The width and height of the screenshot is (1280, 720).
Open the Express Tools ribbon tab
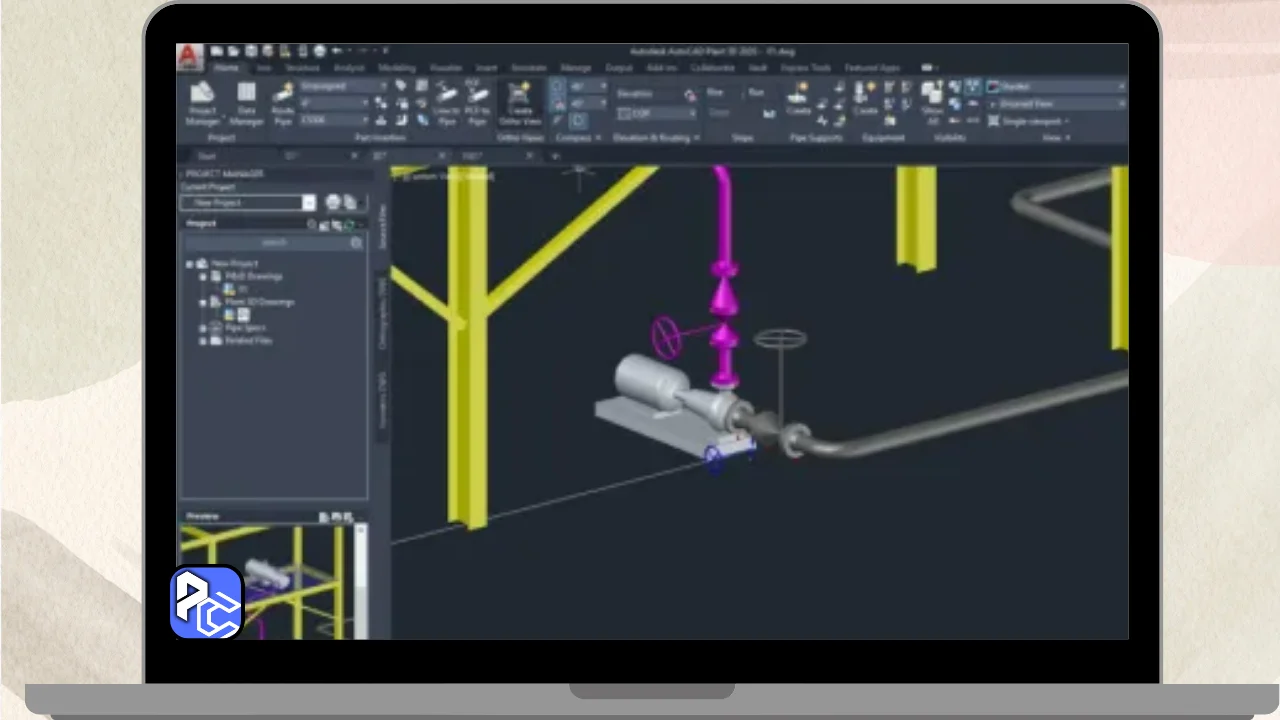coord(806,68)
